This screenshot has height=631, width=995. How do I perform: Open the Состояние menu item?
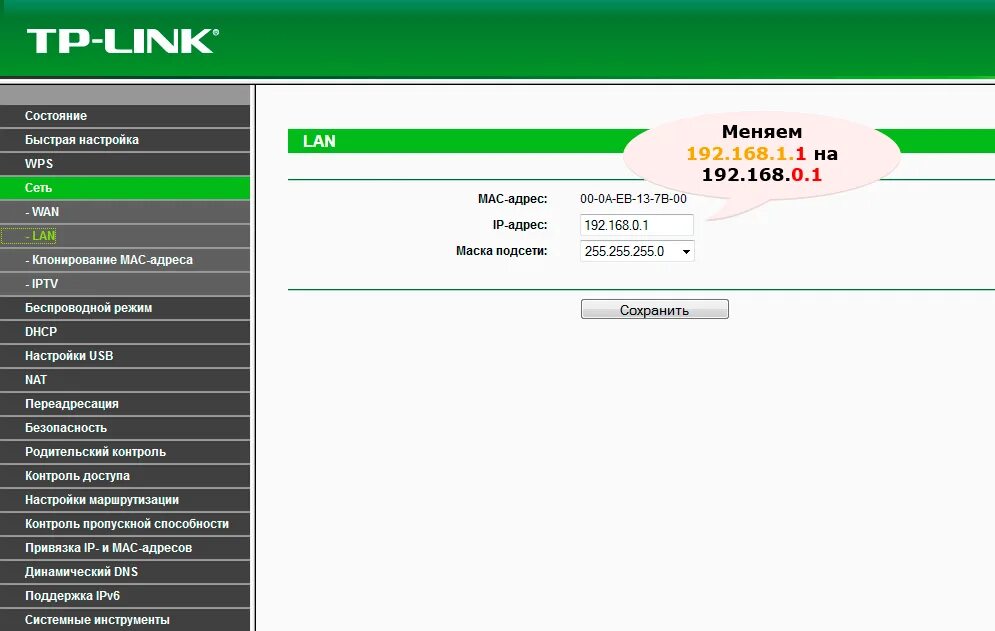pos(125,116)
